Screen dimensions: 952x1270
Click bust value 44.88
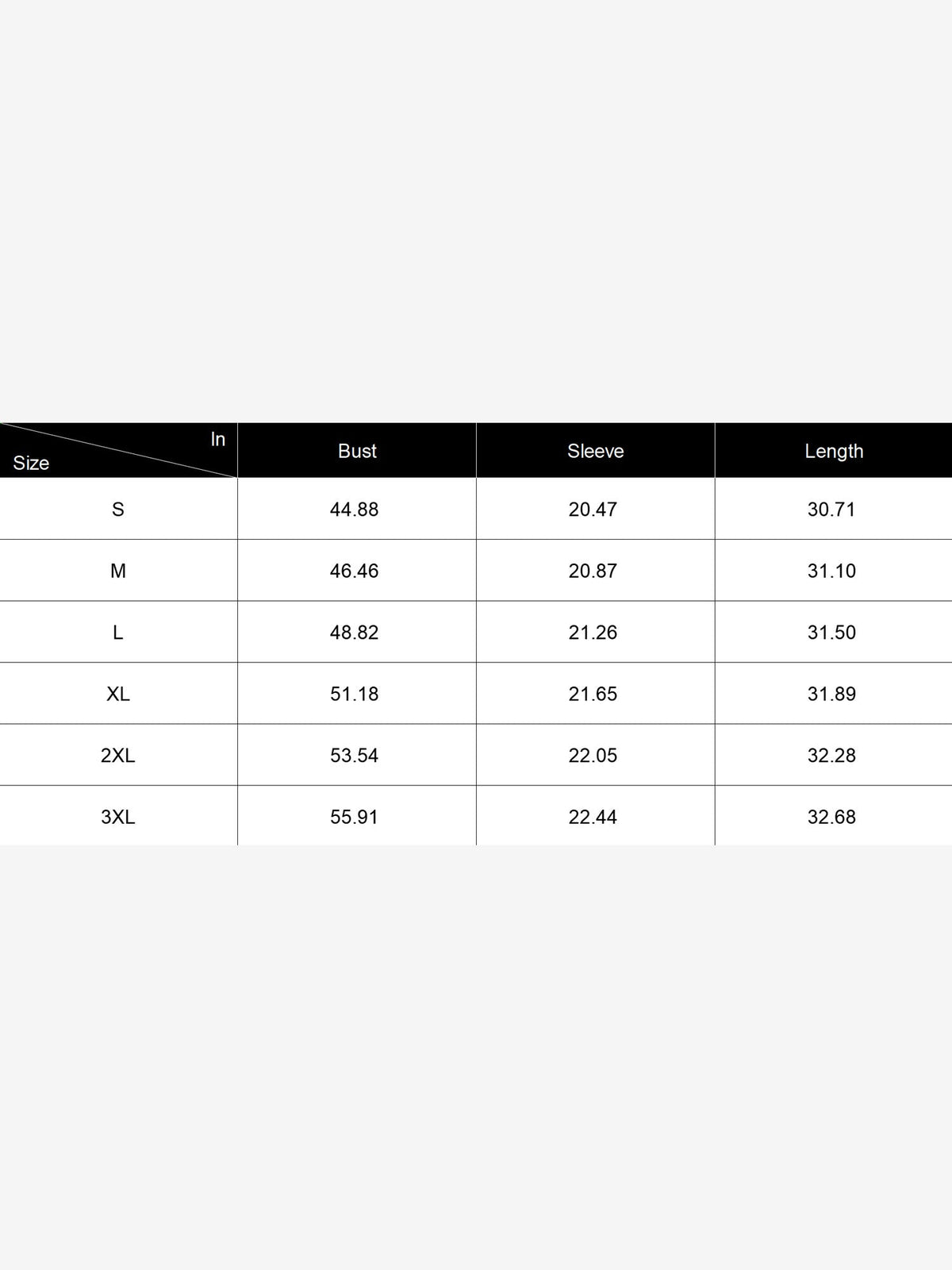355,510
